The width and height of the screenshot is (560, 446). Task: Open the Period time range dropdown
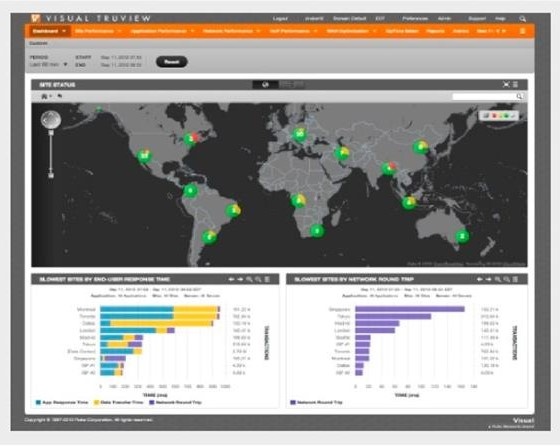coord(49,65)
